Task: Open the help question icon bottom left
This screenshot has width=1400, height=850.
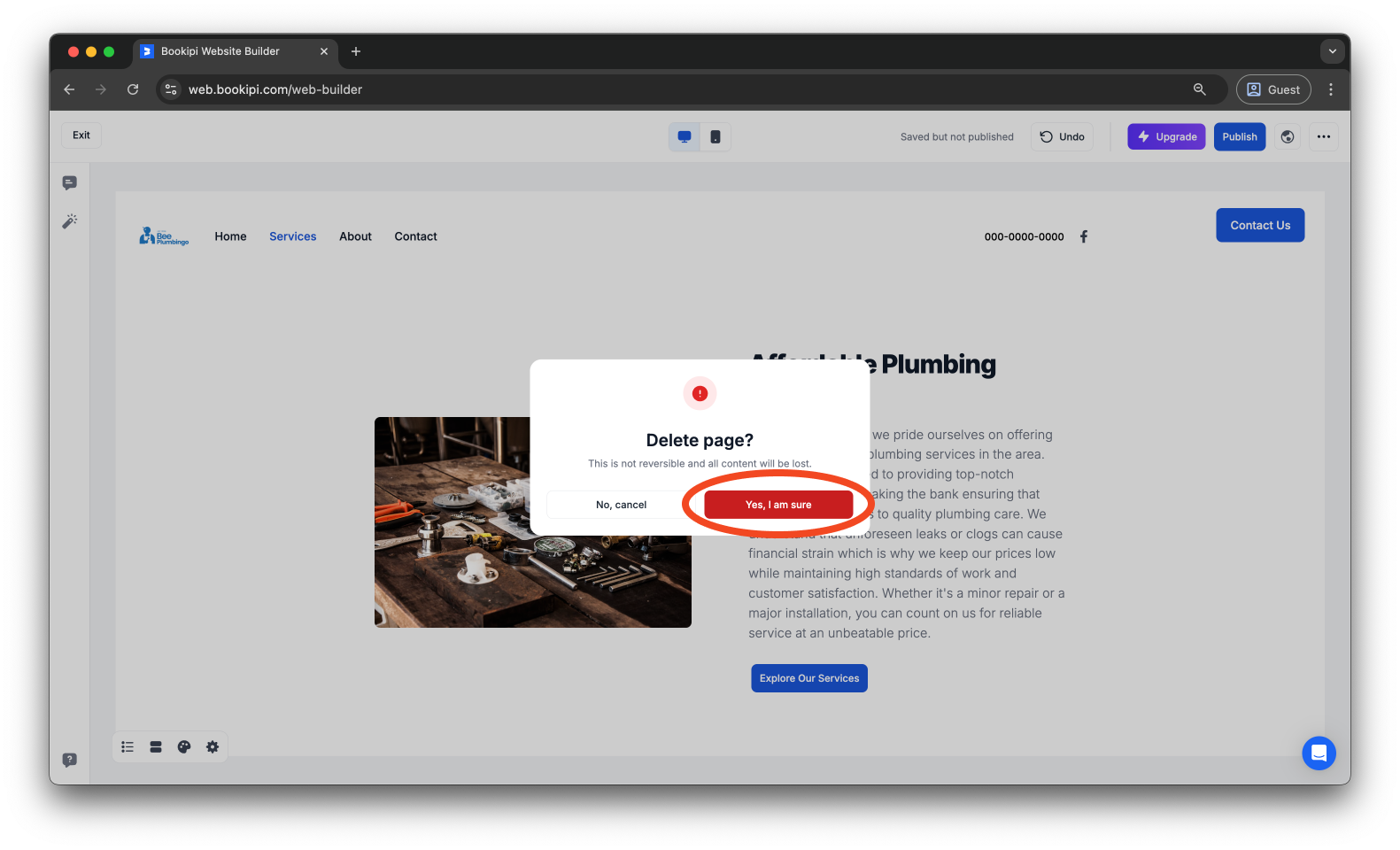Action: tap(70, 761)
